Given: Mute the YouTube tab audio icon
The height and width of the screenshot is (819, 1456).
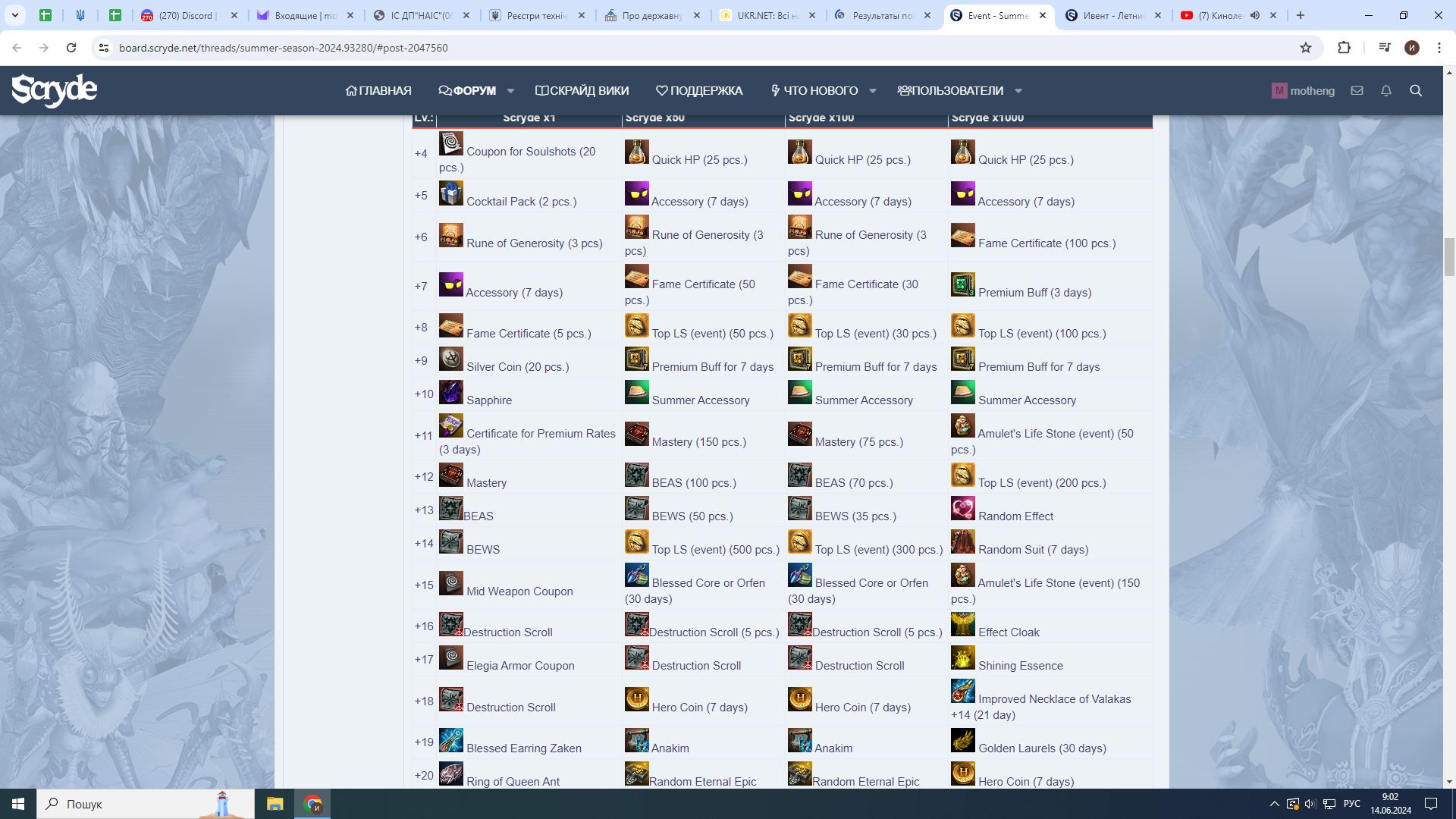Looking at the screenshot, I should pyautogui.click(x=1255, y=15).
